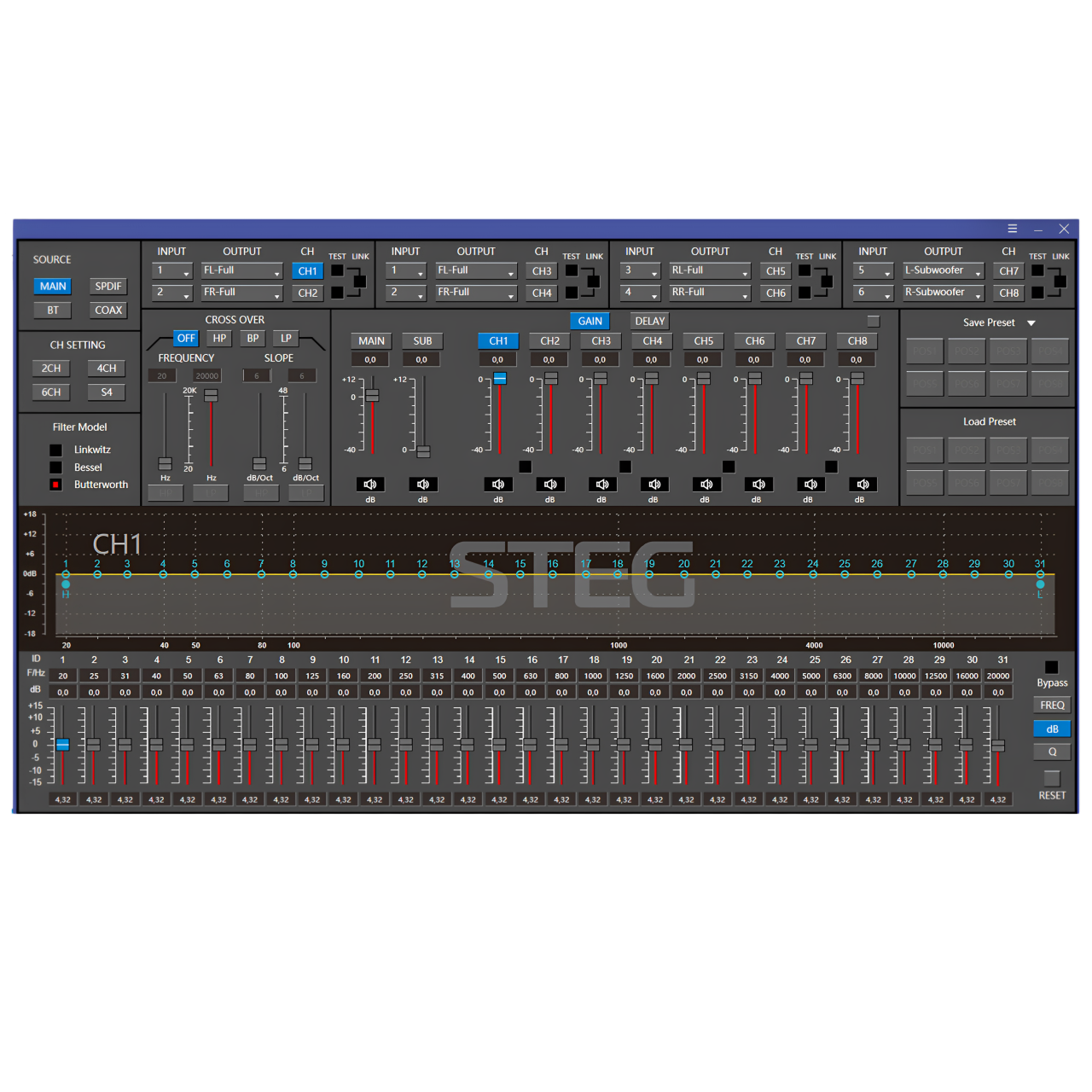The height and width of the screenshot is (1092, 1092).
Task: Link CH1 and CH2 routing via link icon
Action: (x=360, y=282)
